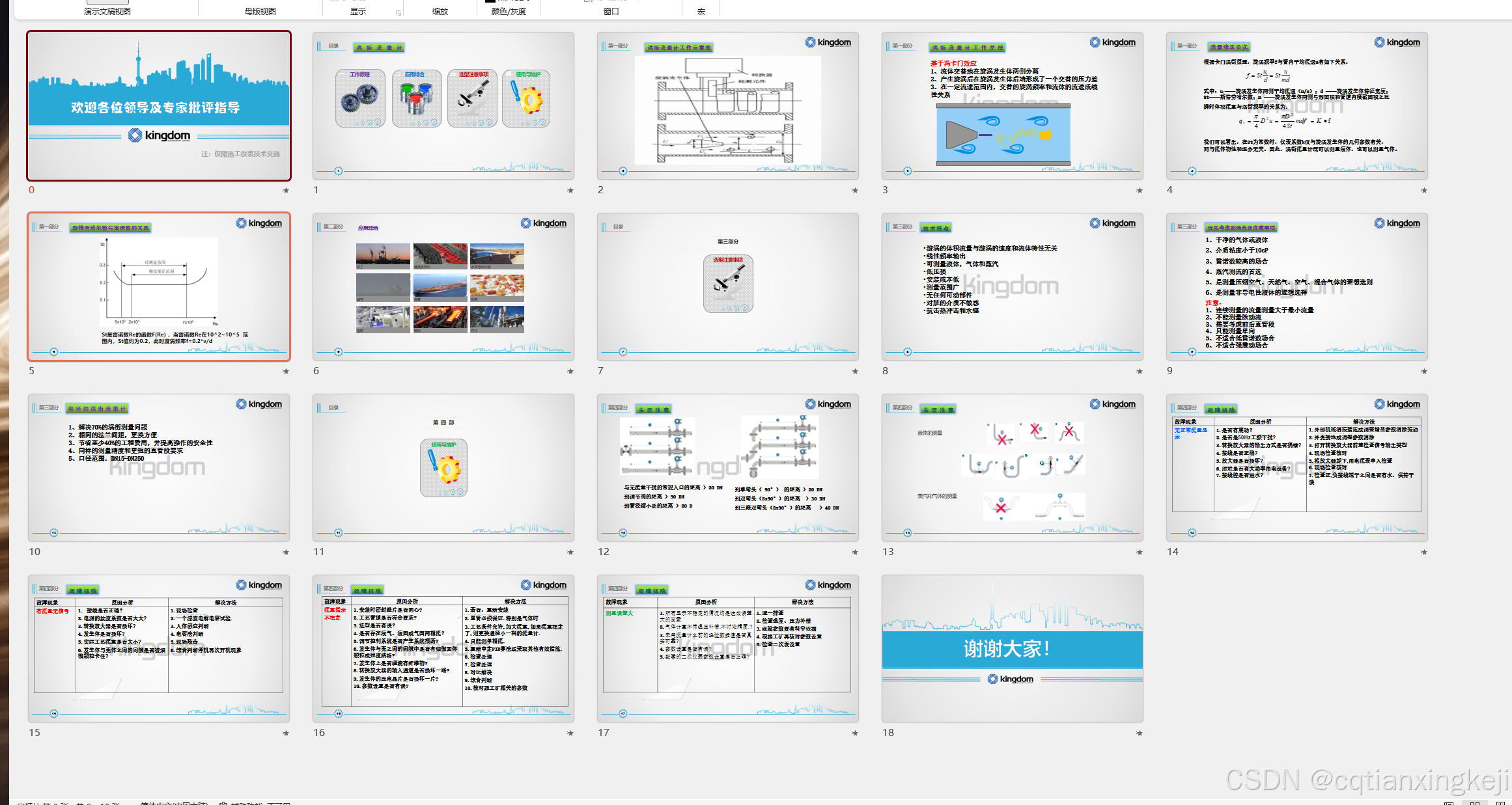
Task: Click the transition star under slide 7
Action: click(855, 371)
